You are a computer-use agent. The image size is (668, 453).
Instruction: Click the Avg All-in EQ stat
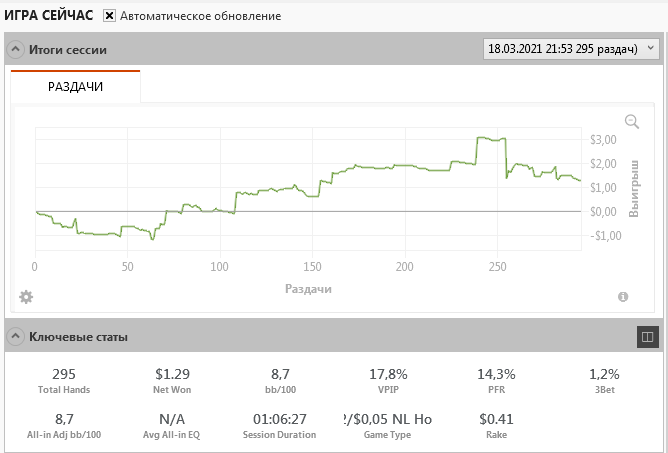click(x=172, y=419)
